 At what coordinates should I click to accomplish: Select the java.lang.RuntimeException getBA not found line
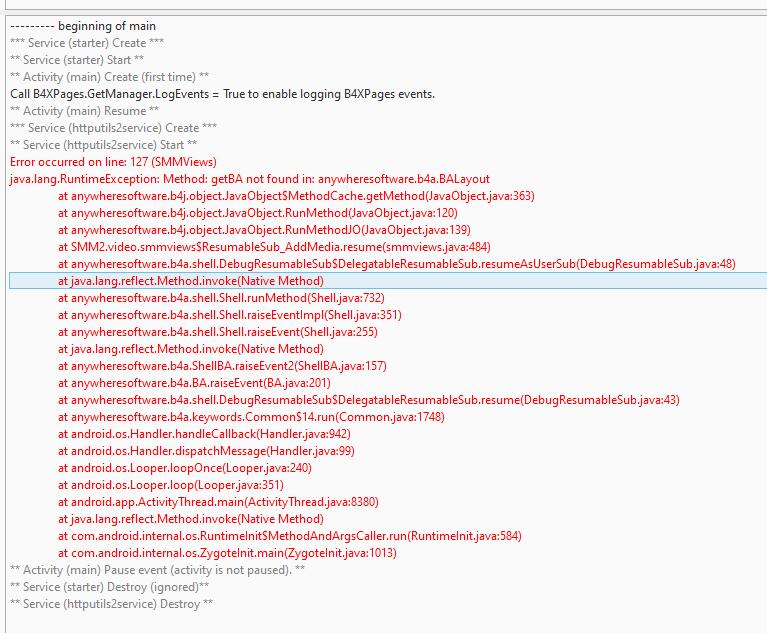(x=249, y=179)
